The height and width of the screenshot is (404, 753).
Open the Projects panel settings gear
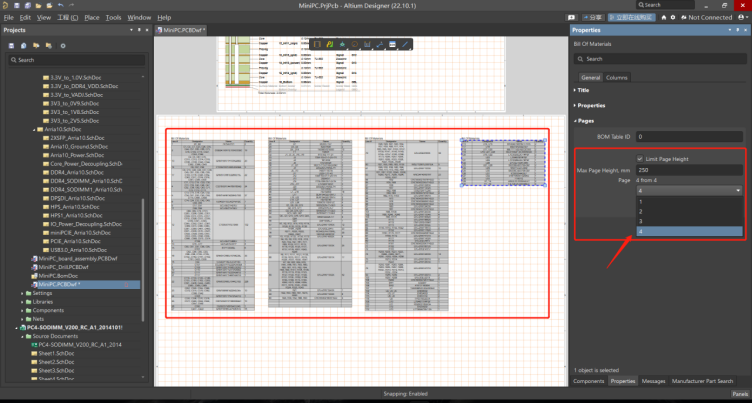point(61,45)
